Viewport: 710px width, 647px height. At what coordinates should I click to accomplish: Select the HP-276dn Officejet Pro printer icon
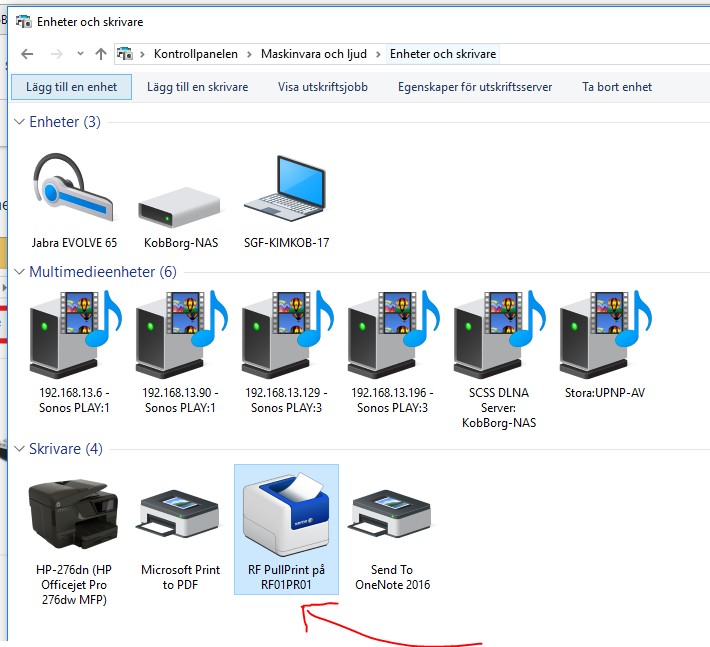[73, 514]
